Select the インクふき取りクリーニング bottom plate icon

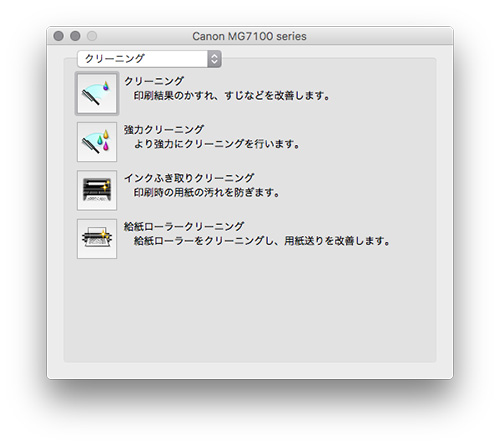click(x=97, y=190)
